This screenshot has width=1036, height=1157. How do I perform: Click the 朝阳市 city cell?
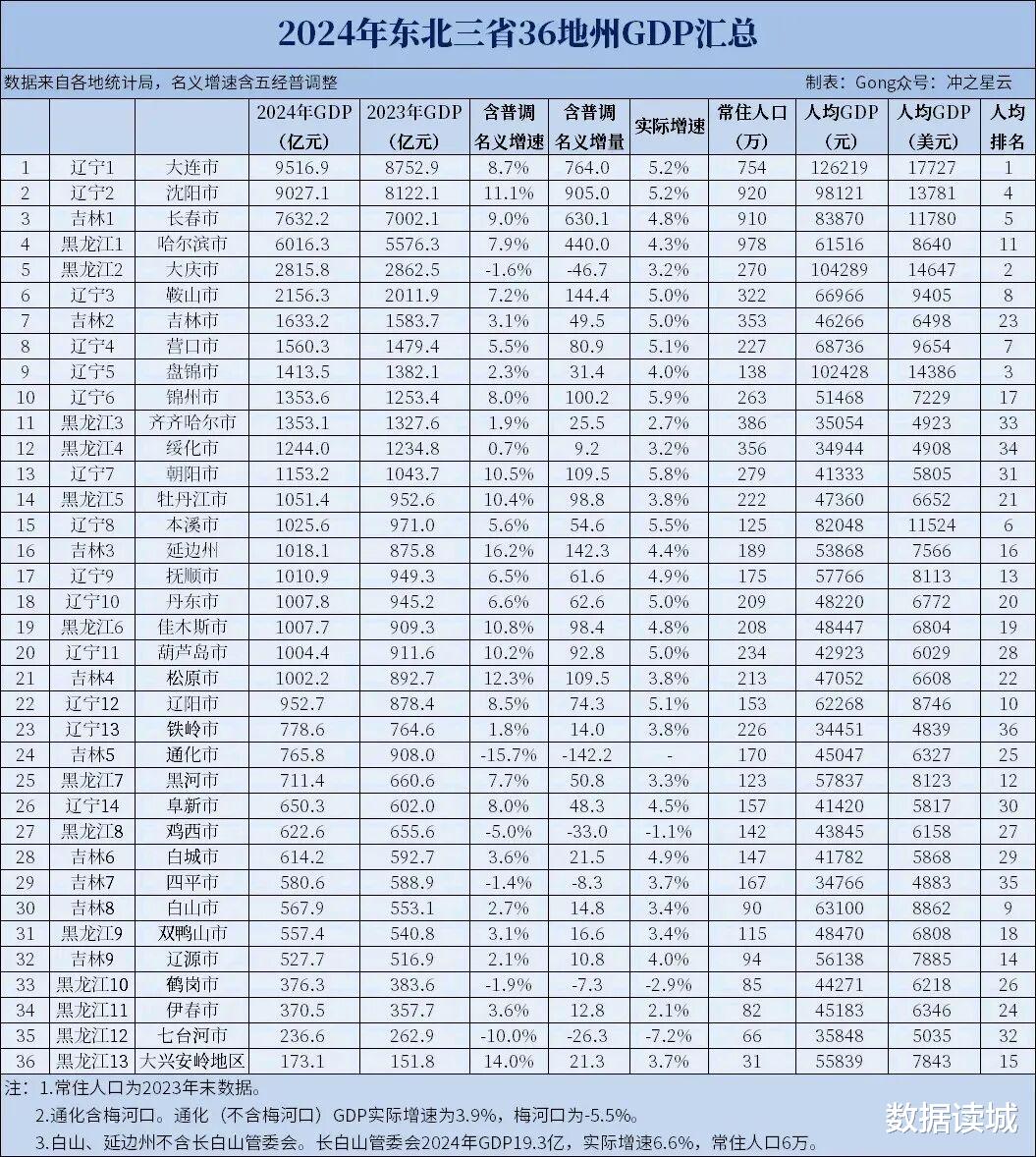pyautogui.click(x=191, y=473)
